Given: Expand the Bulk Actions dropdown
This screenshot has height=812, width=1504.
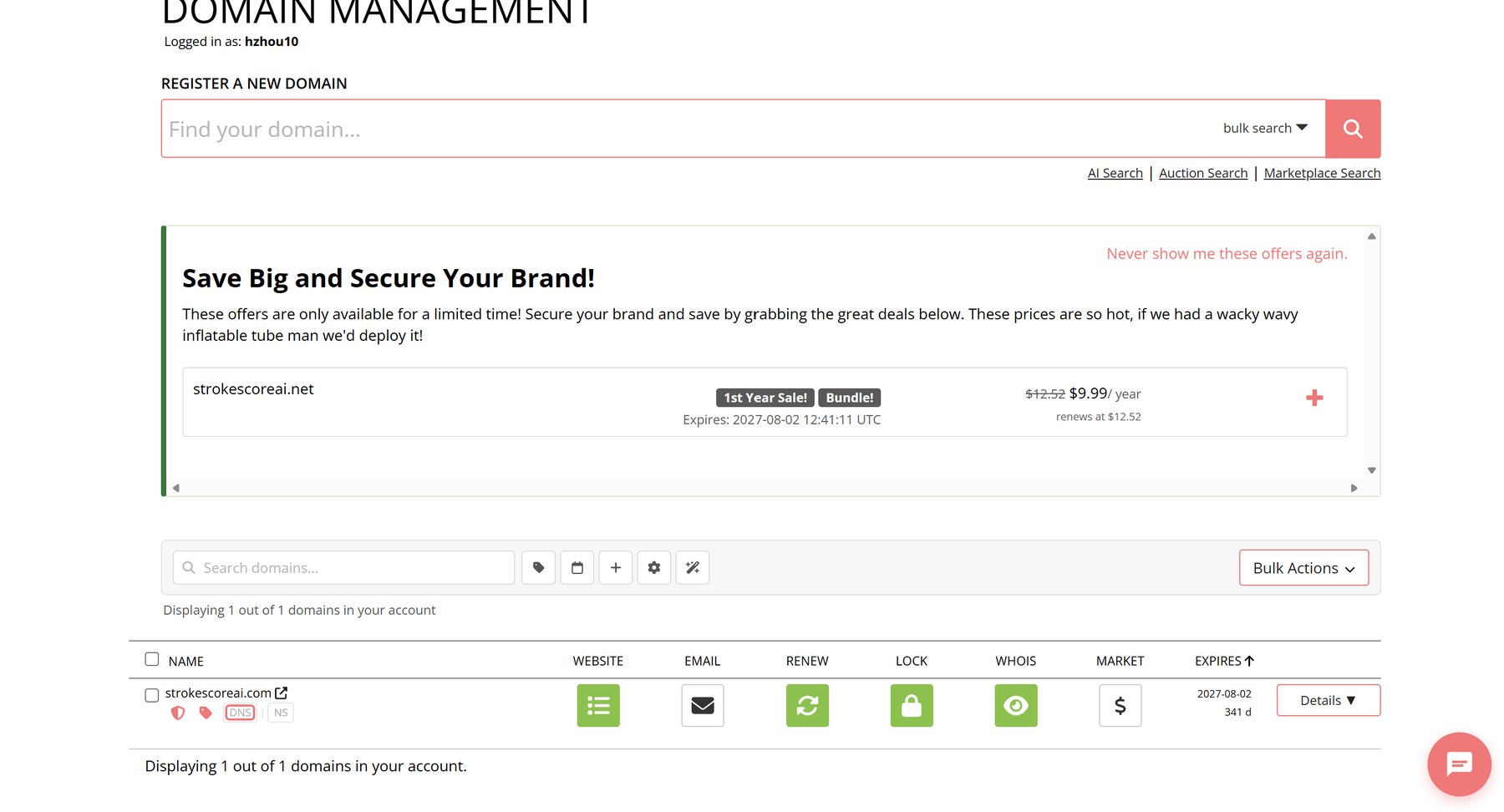Looking at the screenshot, I should (1303, 568).
